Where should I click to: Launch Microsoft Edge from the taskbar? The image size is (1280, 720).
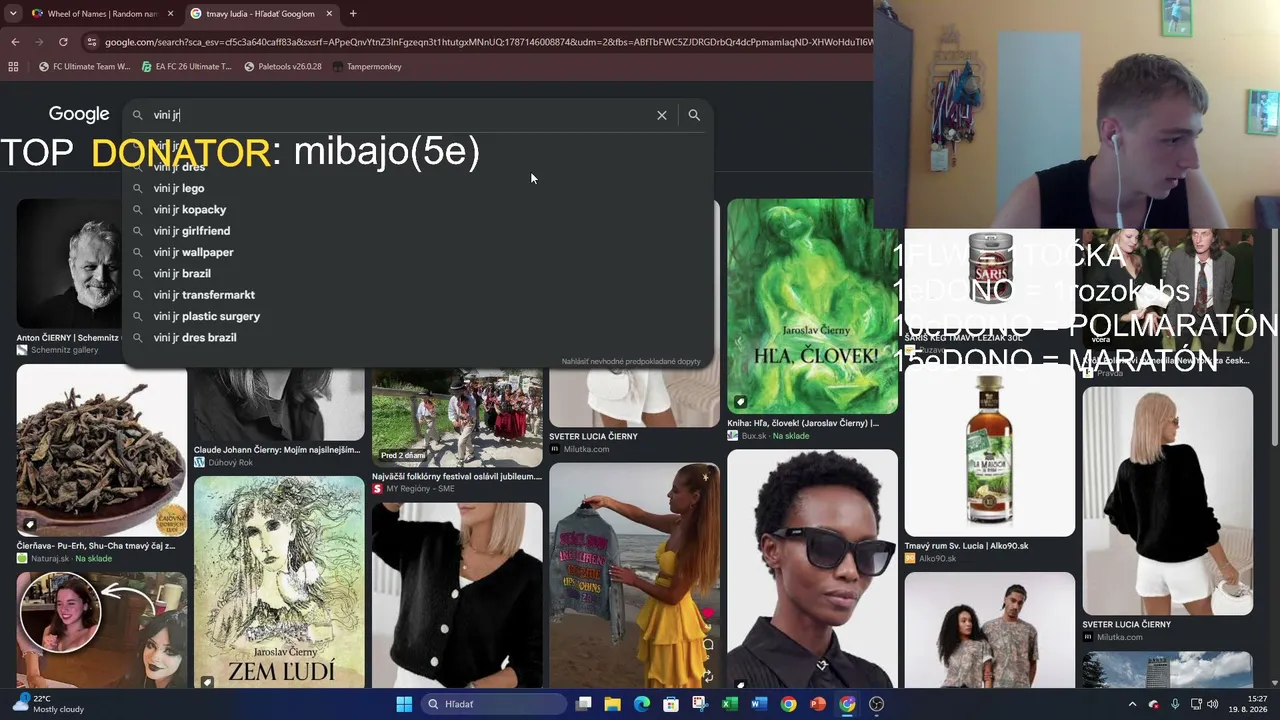[x=642, y=704]
